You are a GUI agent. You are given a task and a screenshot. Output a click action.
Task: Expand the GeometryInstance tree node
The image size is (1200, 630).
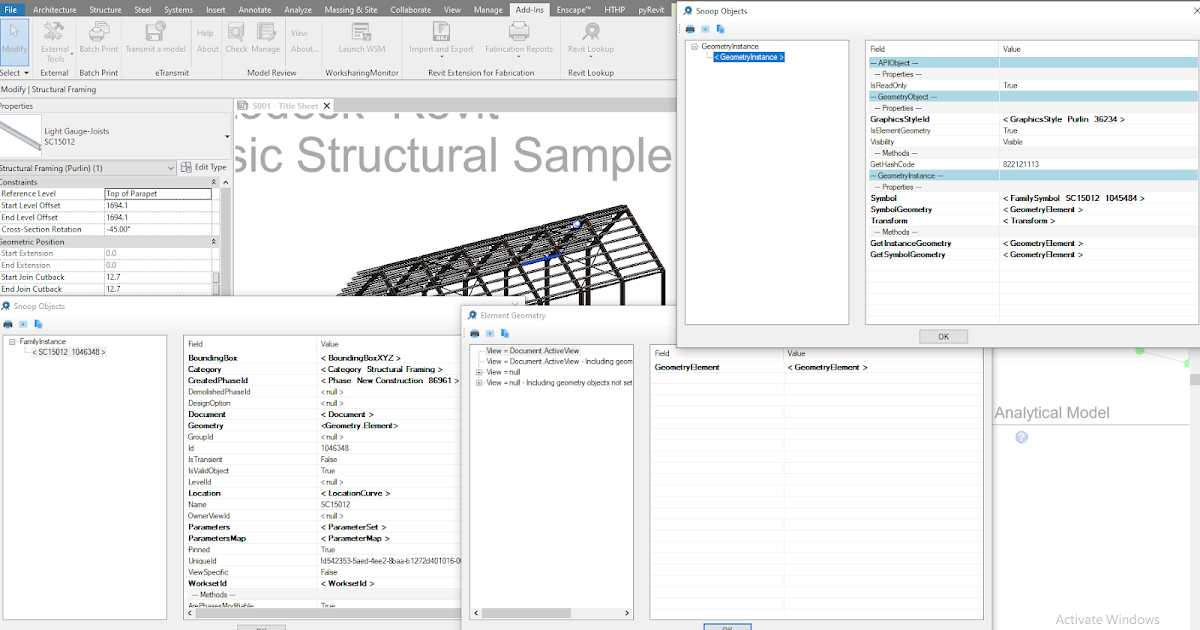pyautogui.click(x=693, y=45)
